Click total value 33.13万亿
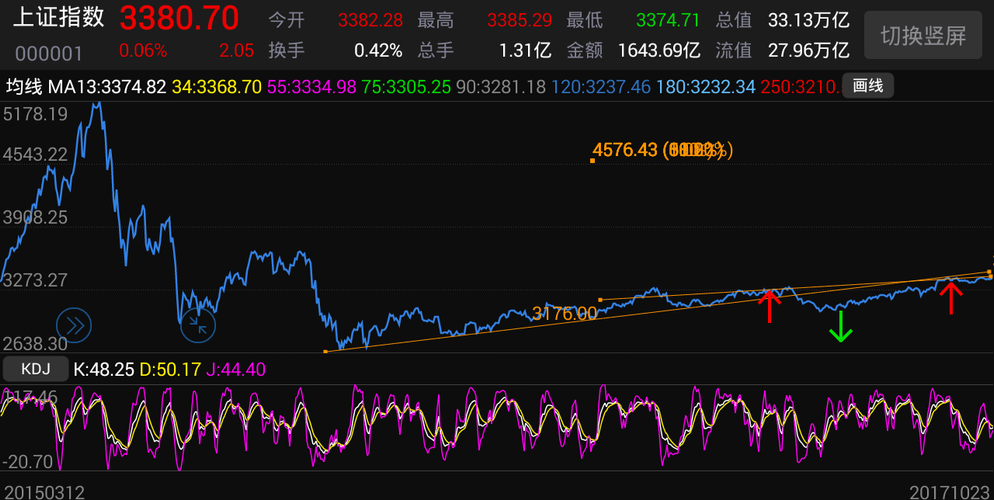This screenshot has width=994, height=500. (x=808, y=20)
